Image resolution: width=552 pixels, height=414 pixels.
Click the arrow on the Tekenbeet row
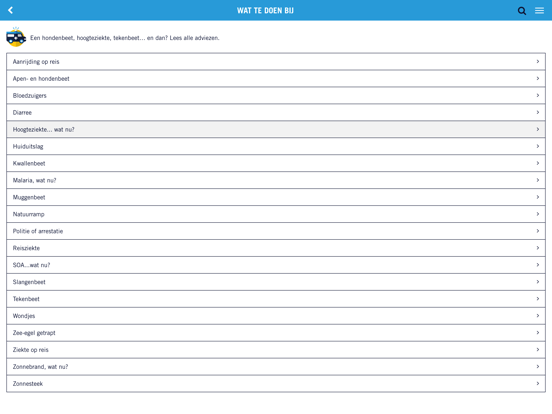538,299
